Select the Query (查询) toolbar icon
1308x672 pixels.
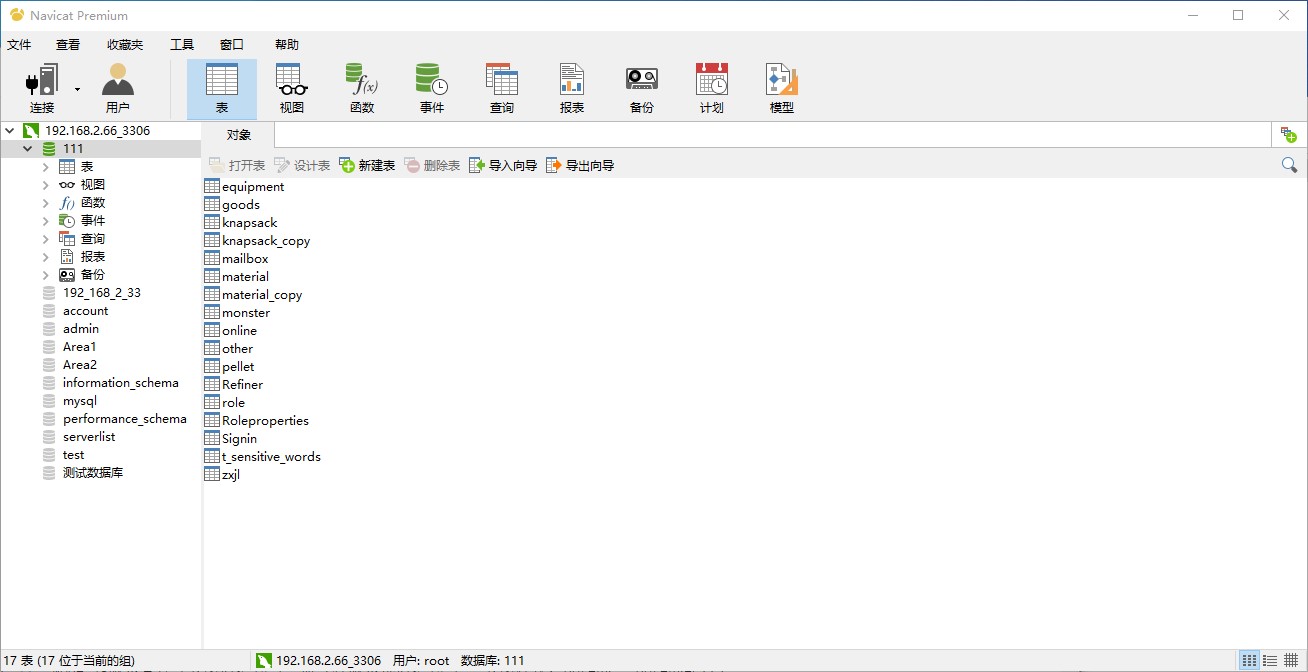click(502, 89)
